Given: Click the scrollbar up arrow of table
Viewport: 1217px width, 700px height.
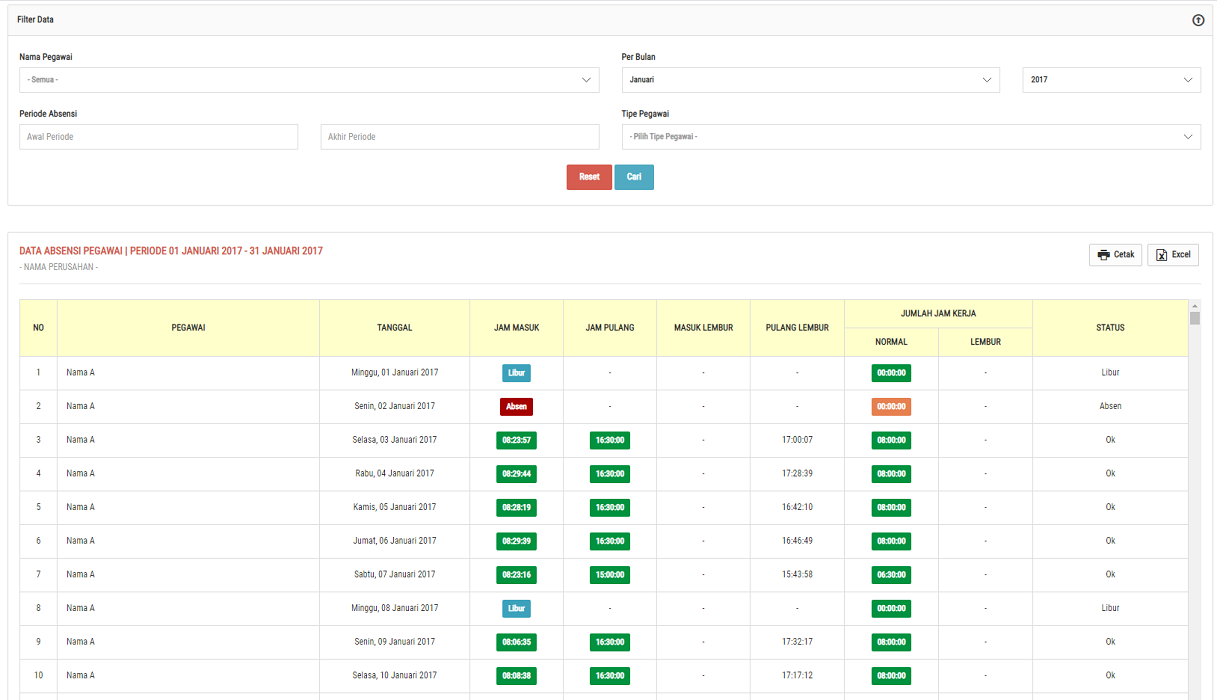Looking at the screenshot, I should 1194,306.
